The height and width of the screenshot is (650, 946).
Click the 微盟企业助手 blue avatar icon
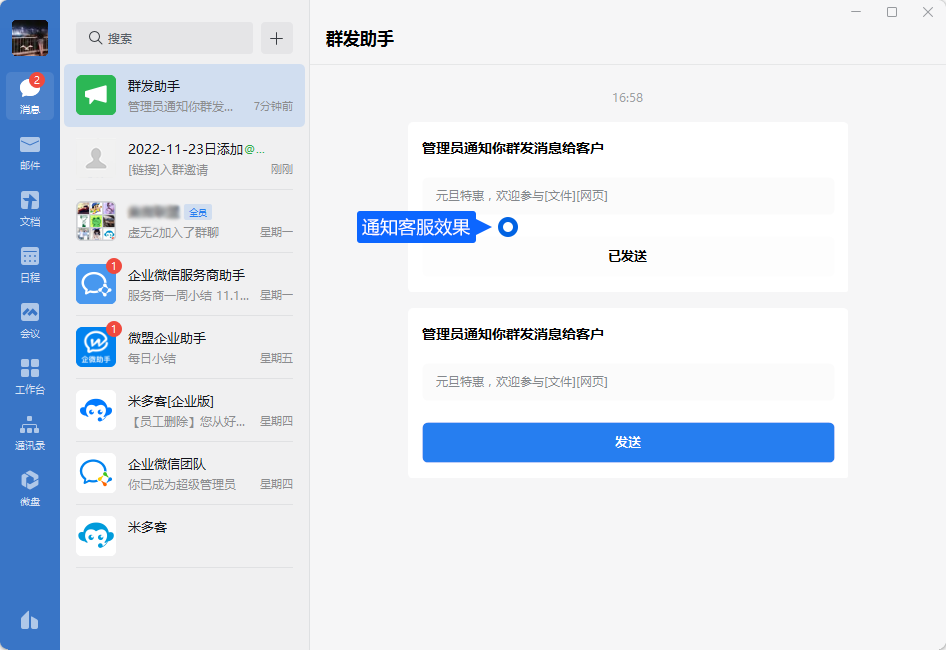click(x=96, y=347)
